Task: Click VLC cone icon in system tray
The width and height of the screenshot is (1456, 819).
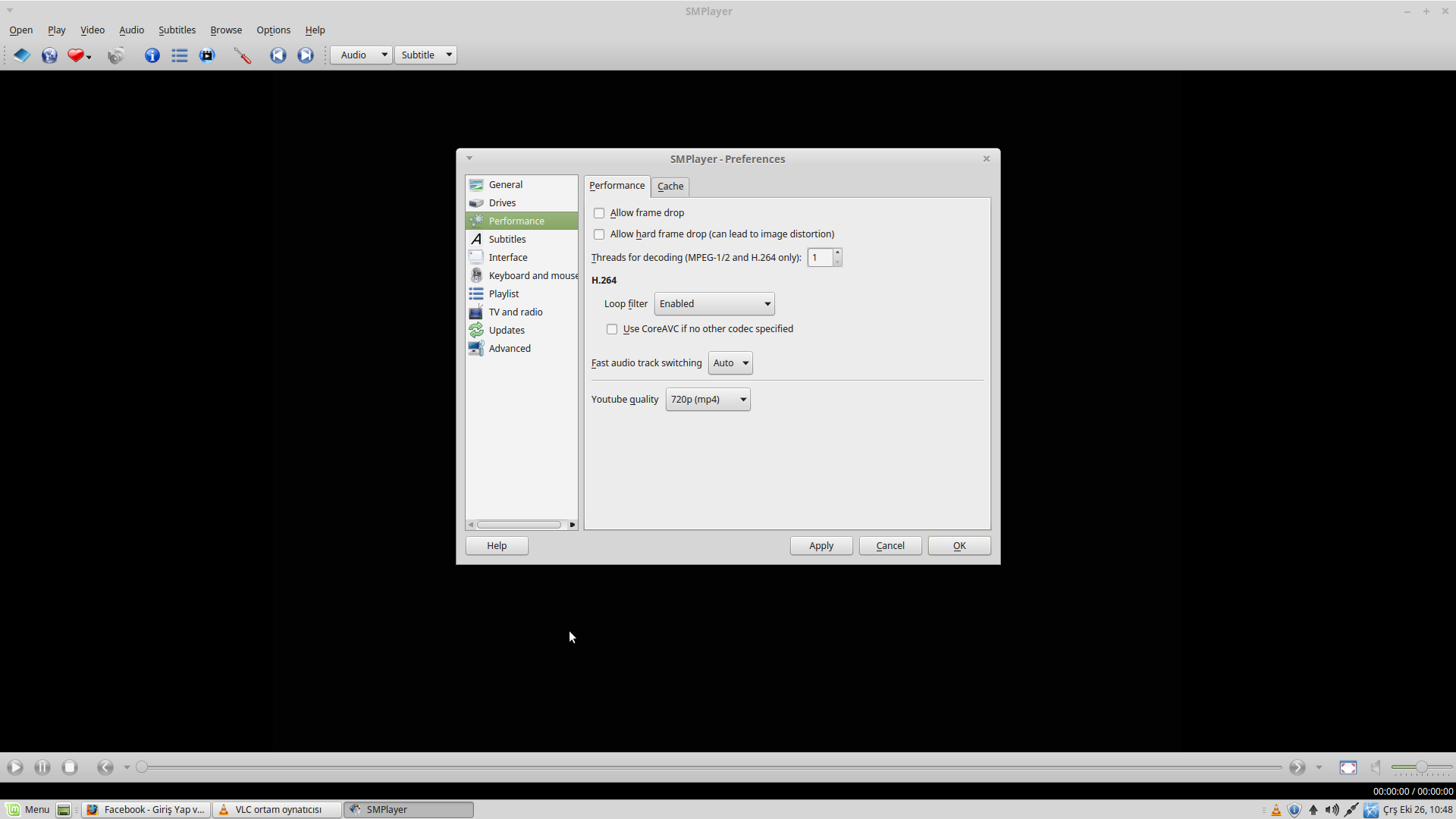Action: click(1276, 810)
